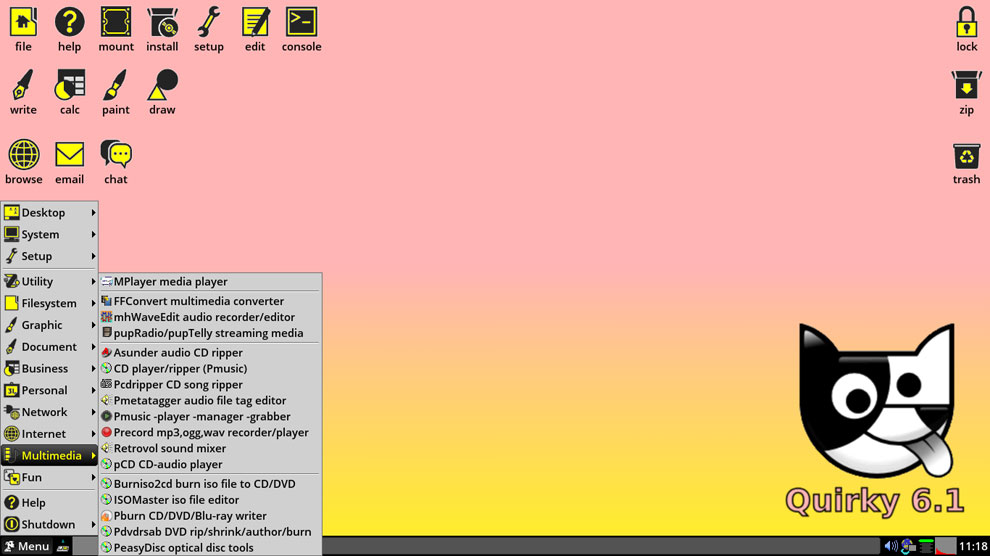Viewport: 990px width, 556px height.
Task: Launch pCD CD-audio player
Action: pyautogui.click(x=210, y=464)
